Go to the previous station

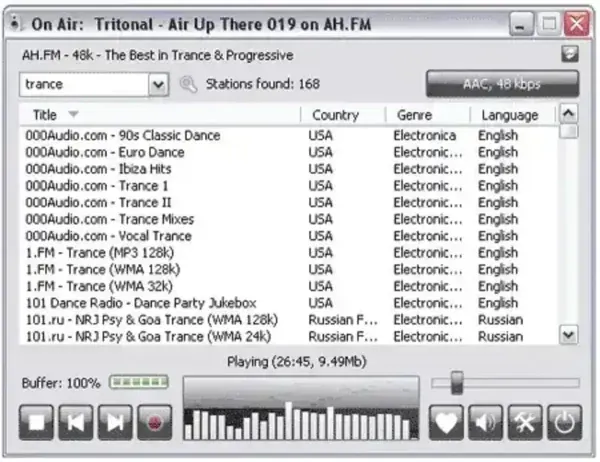pos(76,422)
